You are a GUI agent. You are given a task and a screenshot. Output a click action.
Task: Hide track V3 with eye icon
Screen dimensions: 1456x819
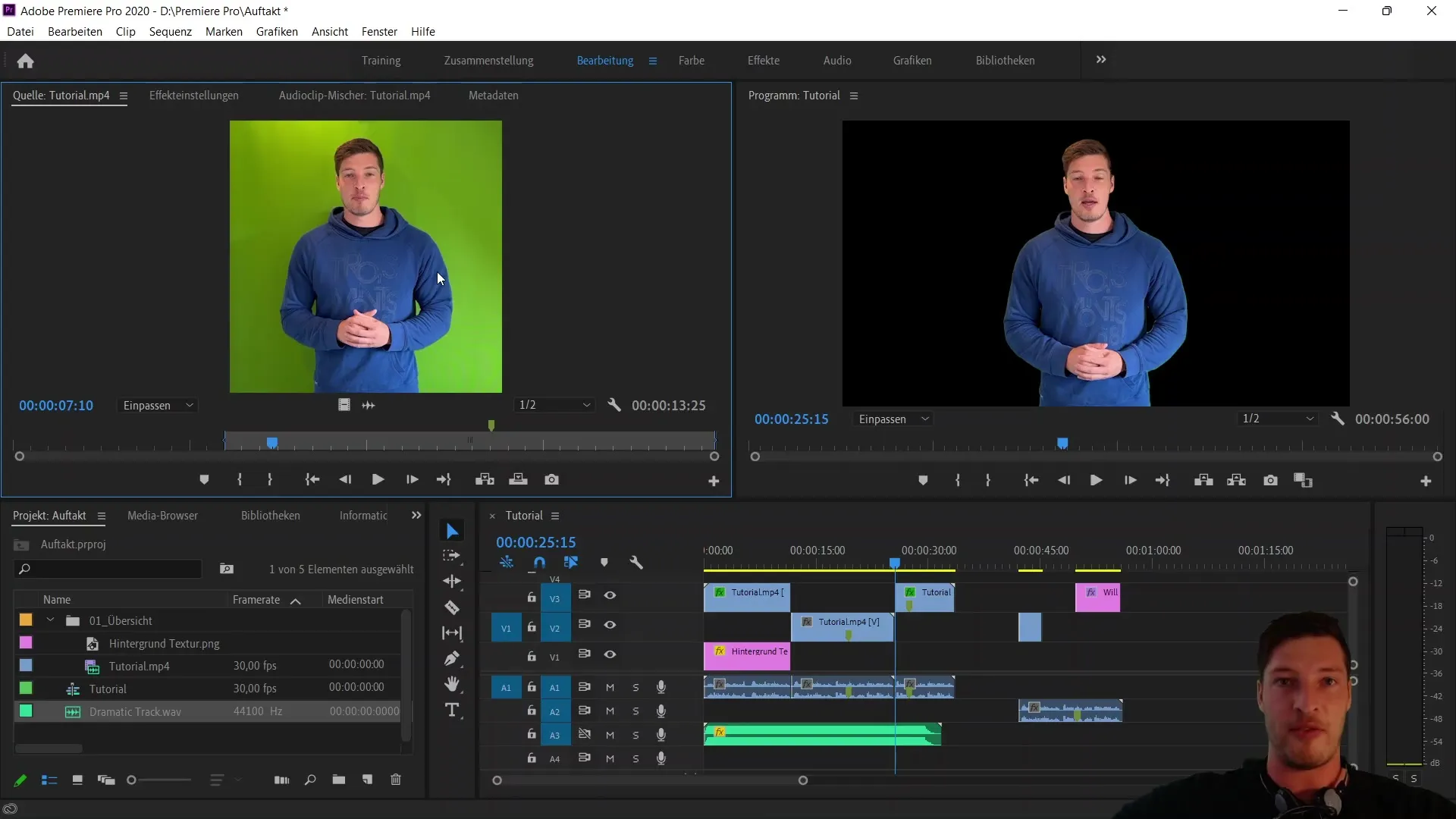click(x=610, y=595)
